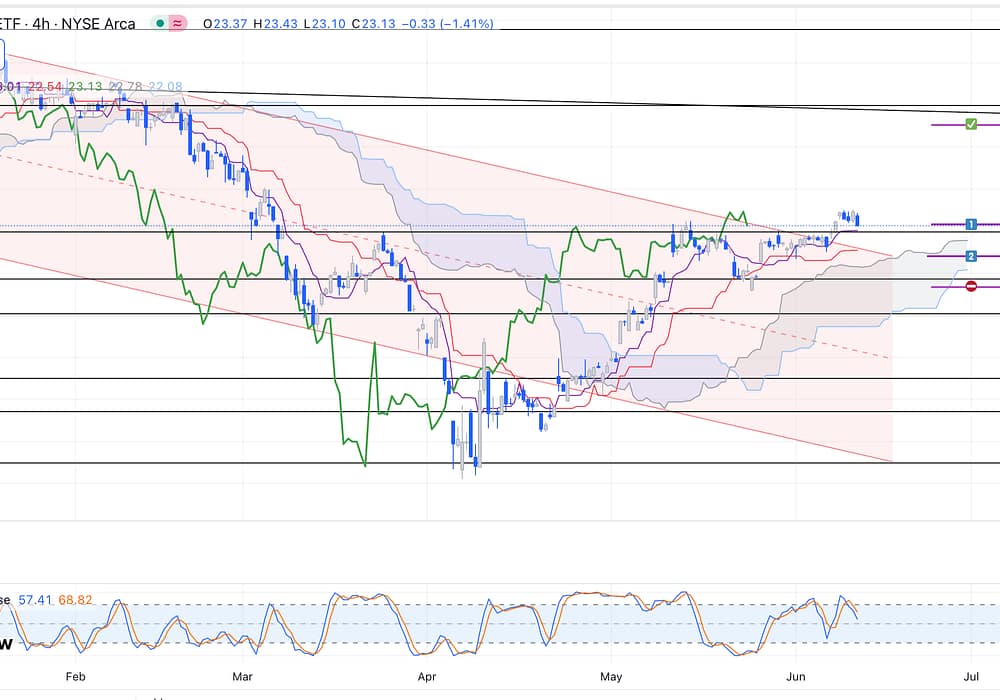1000x700 pixels.
Task: Select the blue number 1 level marker
Action: 970,224
